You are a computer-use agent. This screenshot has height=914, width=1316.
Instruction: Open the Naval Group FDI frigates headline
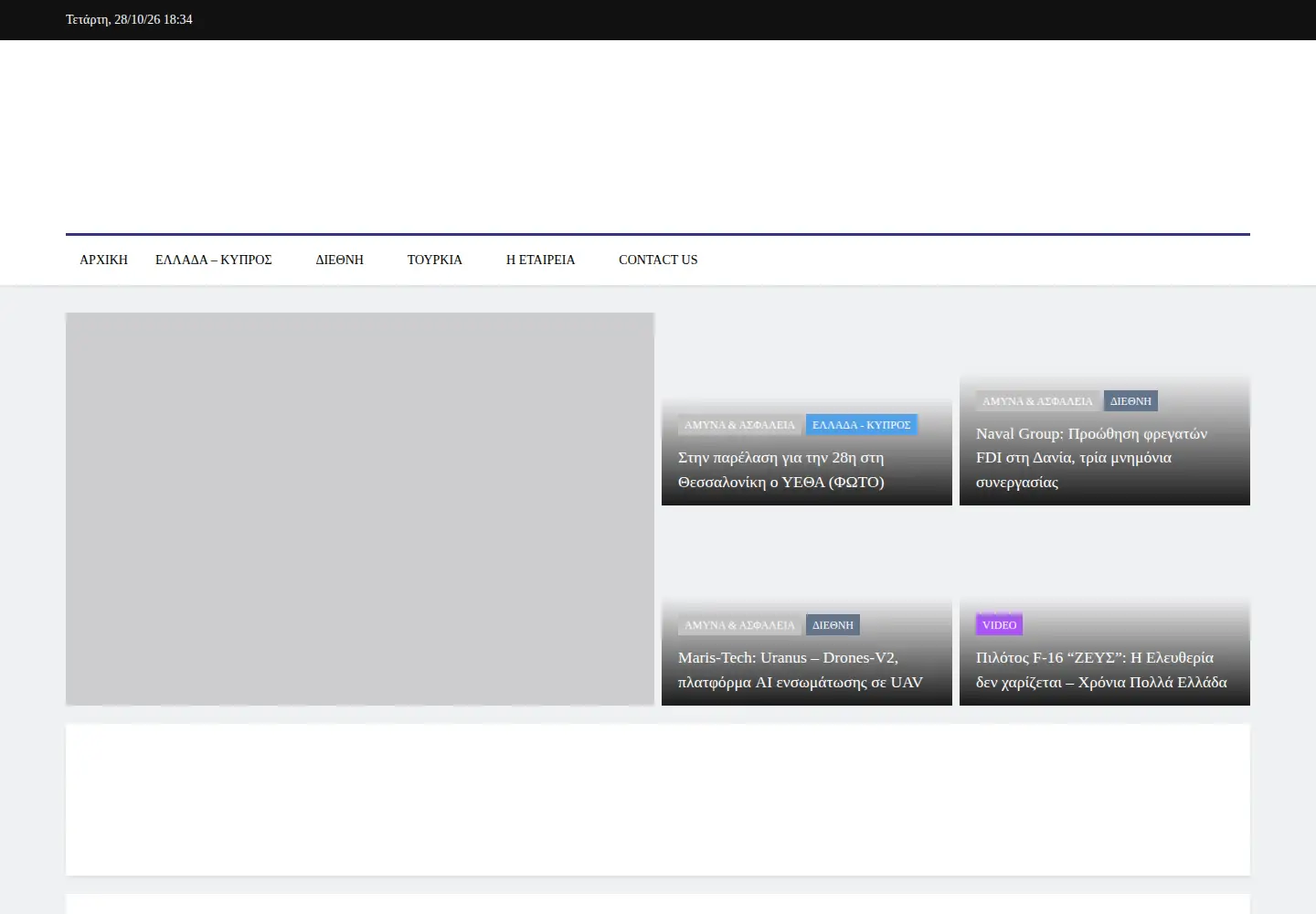click(1092, 458)
